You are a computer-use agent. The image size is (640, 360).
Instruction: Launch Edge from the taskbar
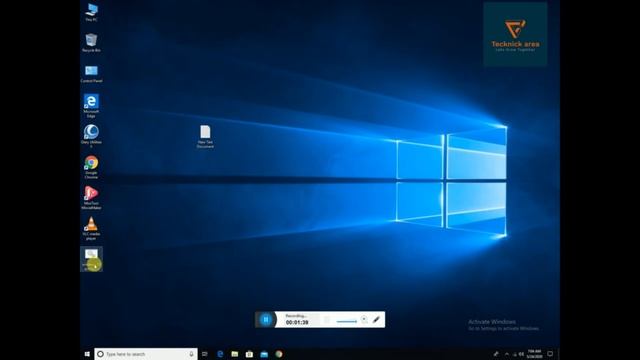coord(220,354)
